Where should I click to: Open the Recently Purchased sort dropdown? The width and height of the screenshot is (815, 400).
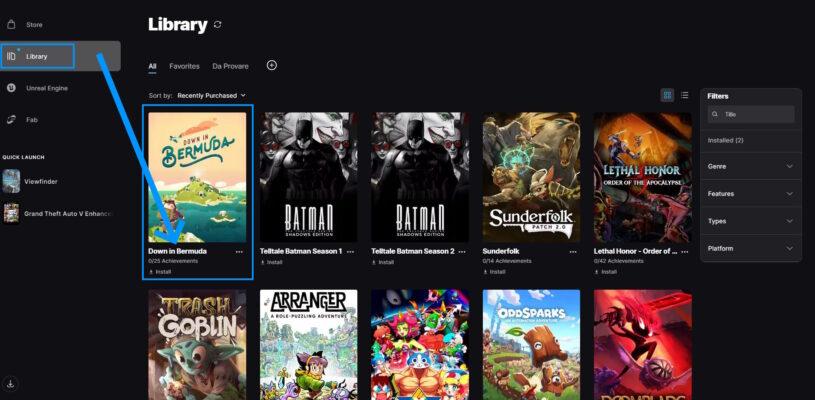212,96
